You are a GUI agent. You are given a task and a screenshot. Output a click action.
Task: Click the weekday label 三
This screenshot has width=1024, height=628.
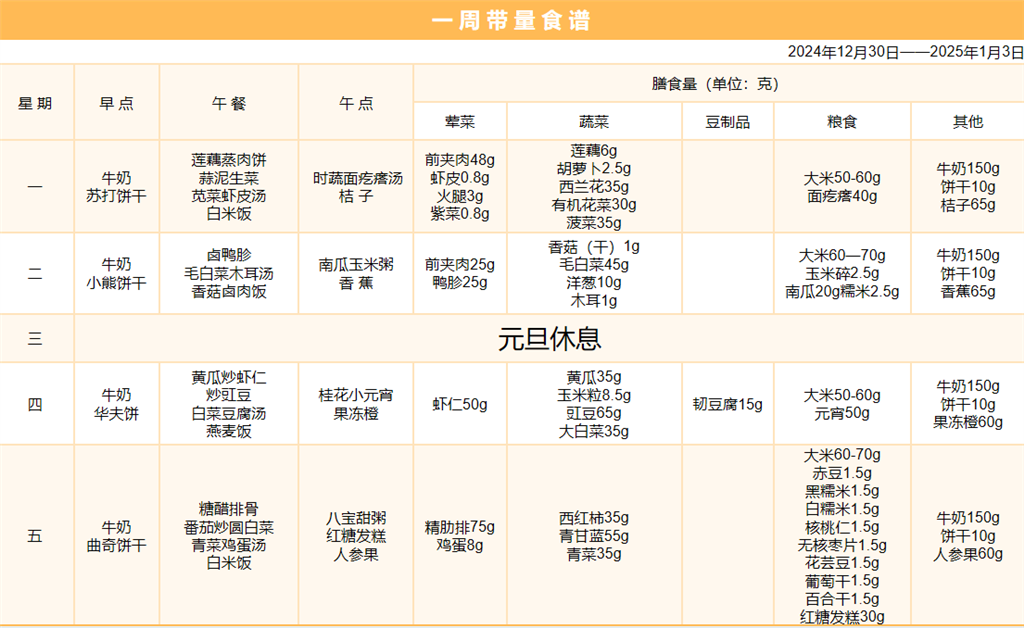tap(35, 338)
